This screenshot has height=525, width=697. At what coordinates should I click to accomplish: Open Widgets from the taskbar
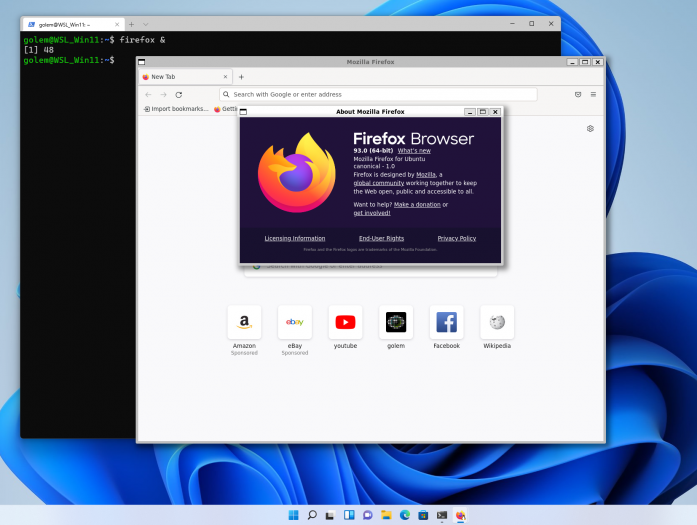click(349, 515)
